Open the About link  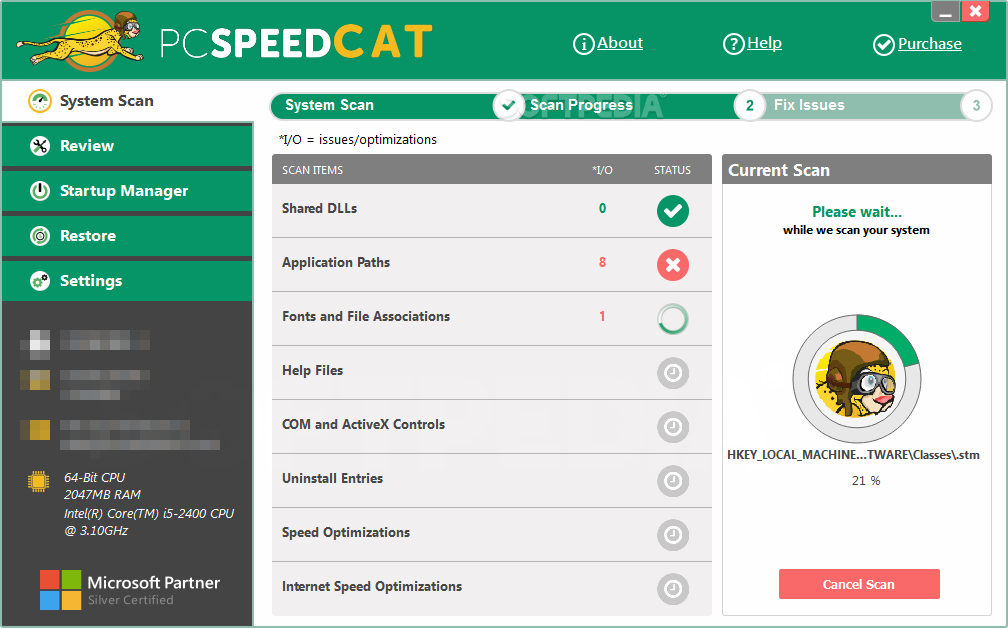620,42
